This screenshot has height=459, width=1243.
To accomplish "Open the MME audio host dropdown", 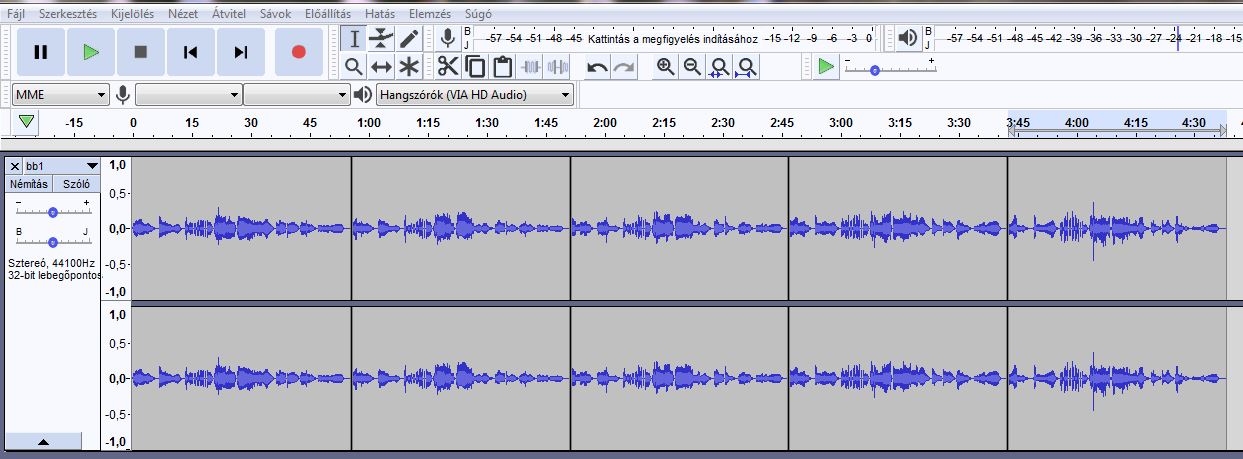I will (x=60, y=95).
